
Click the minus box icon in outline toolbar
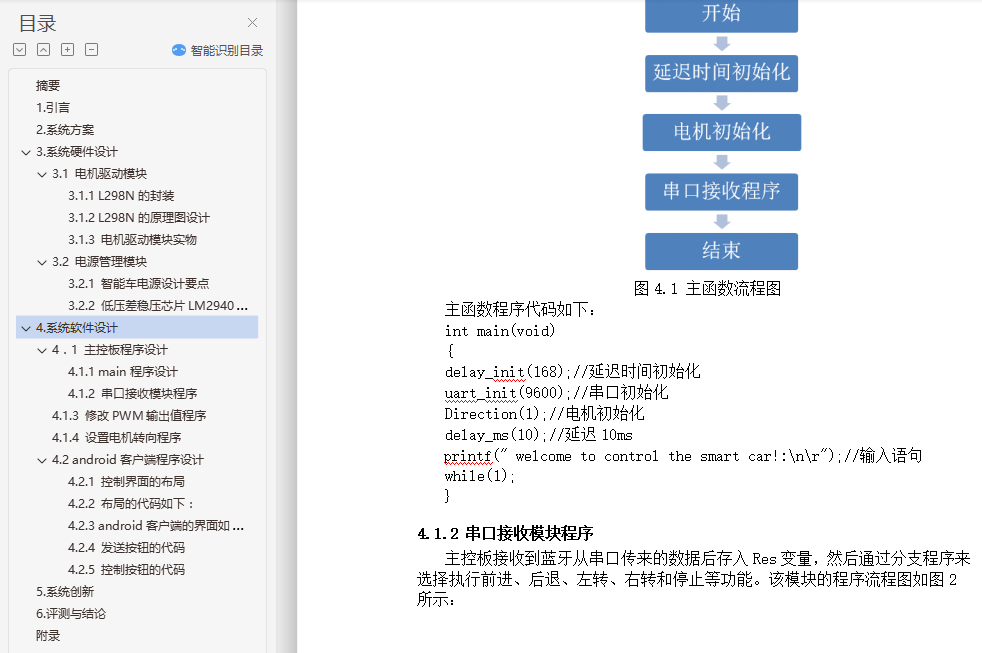[x=91, y=49]
